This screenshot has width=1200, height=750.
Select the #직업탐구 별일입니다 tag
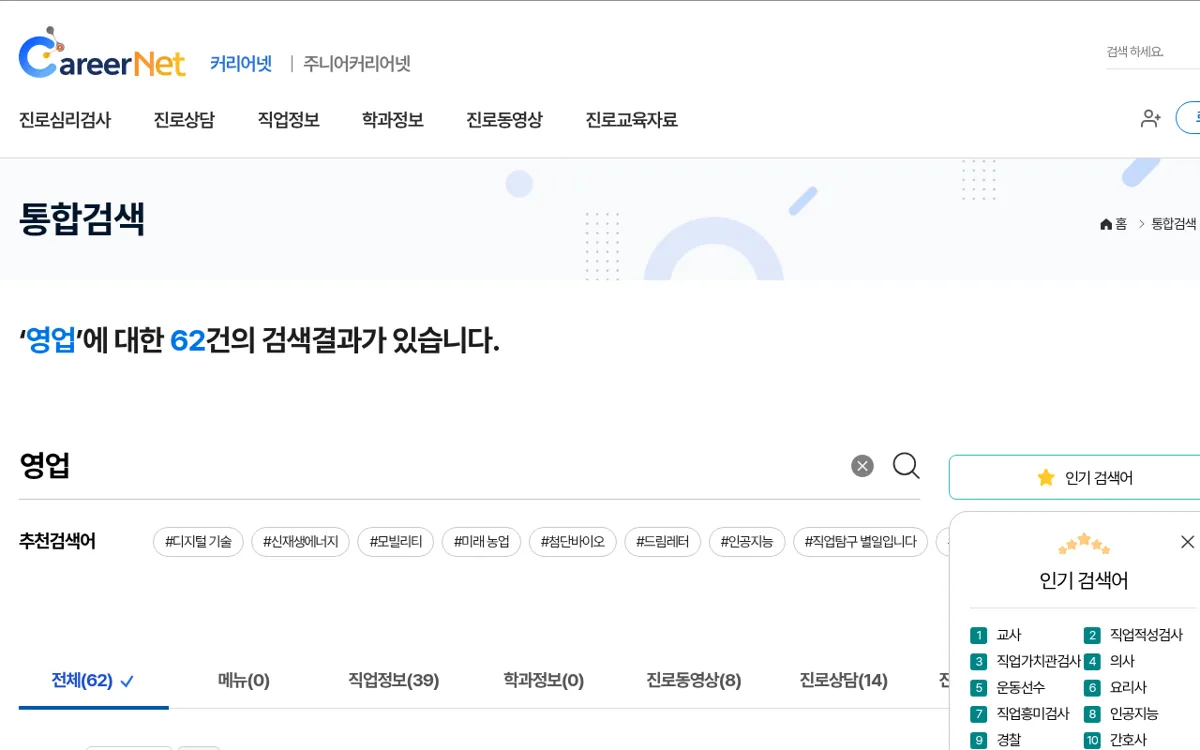(x=860, y=542)
